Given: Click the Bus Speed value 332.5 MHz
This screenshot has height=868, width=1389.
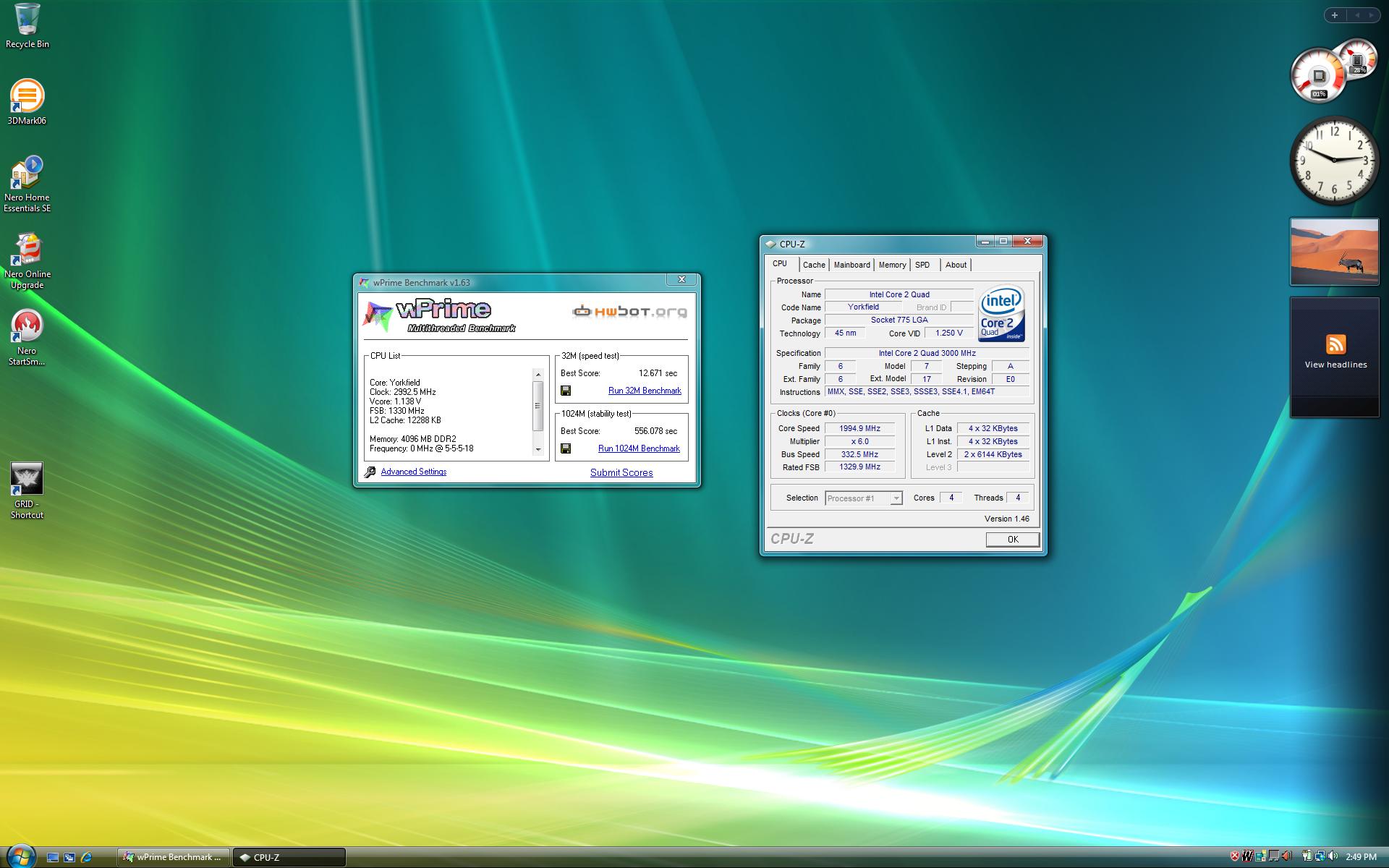Looking at the screenshot, I should (x=859, y=454).
